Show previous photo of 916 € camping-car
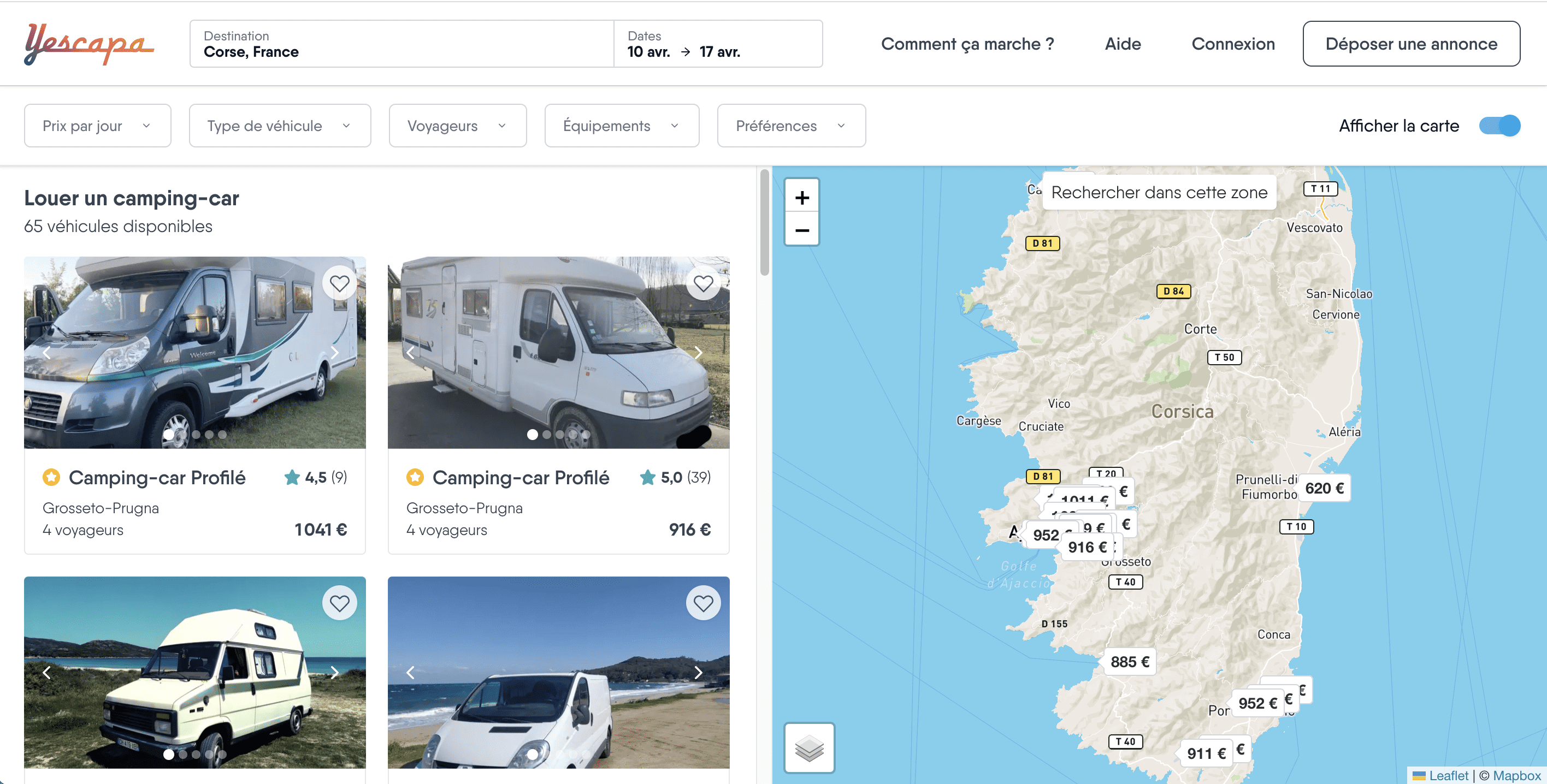The width and height of the screenshot is (1547, 784). pos(411,352)
